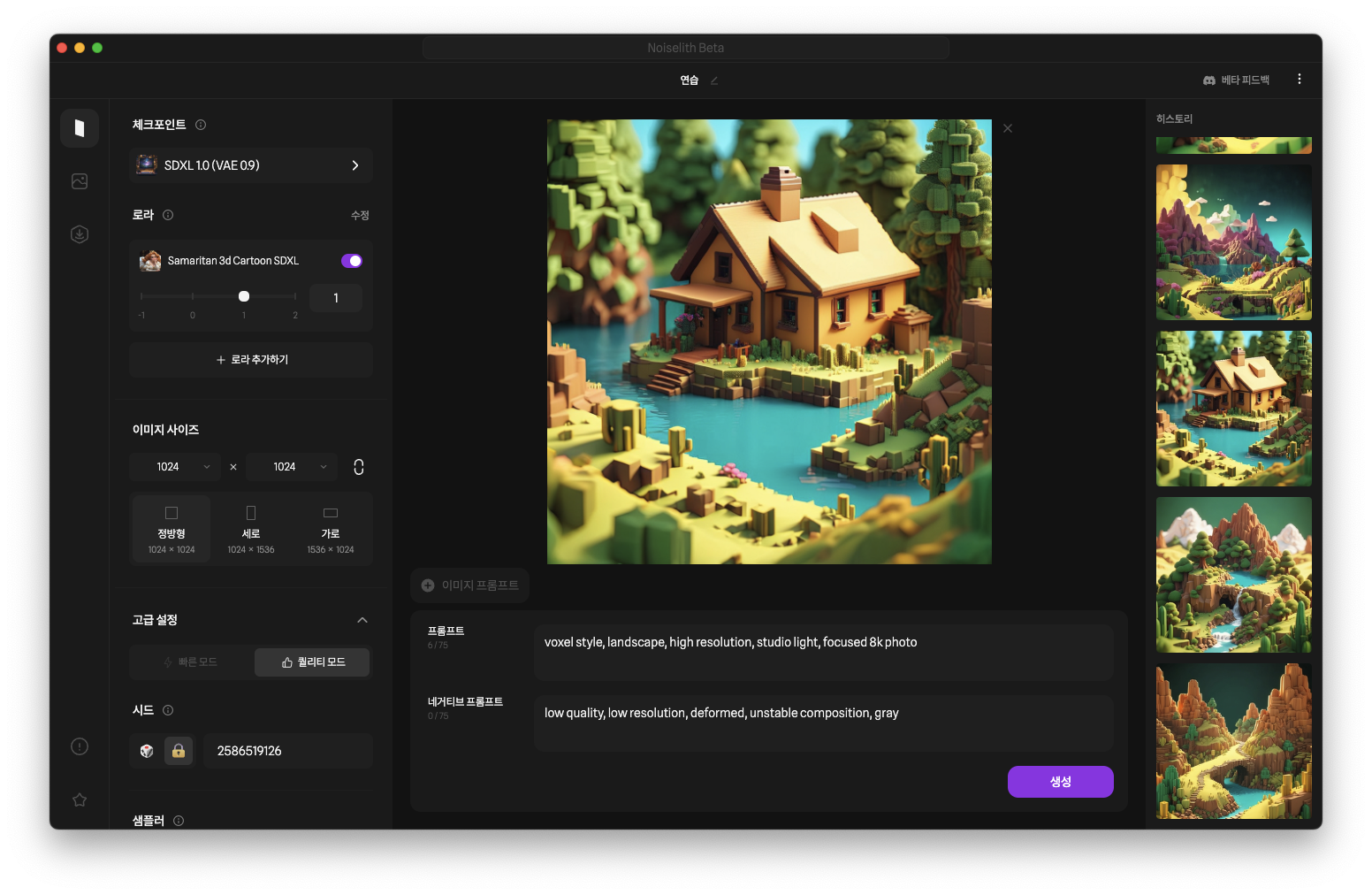Select the 세로 1024 × 1536 size preset
The height and width of the screenshot is (895, 1372).
pyautogui.click(x=251, y=530)
